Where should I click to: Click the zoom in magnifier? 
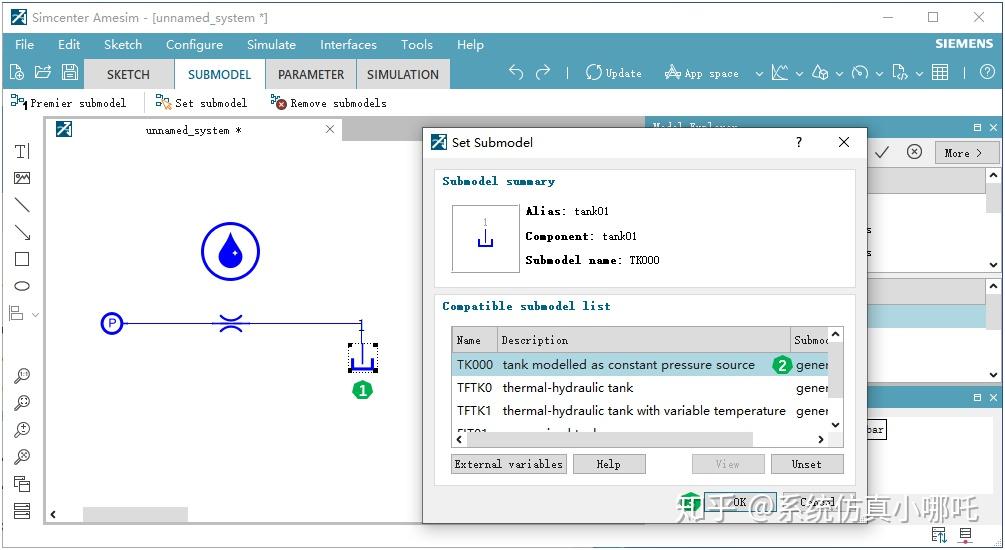[22, 429]
